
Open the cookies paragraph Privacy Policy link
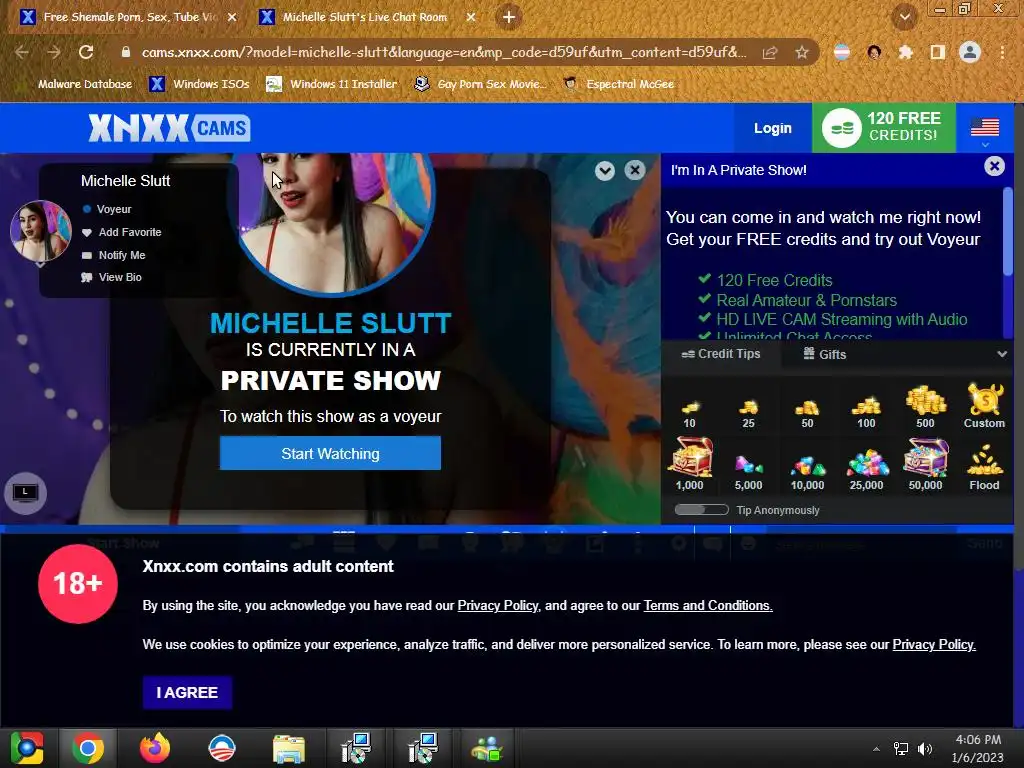tap(934, 645)
